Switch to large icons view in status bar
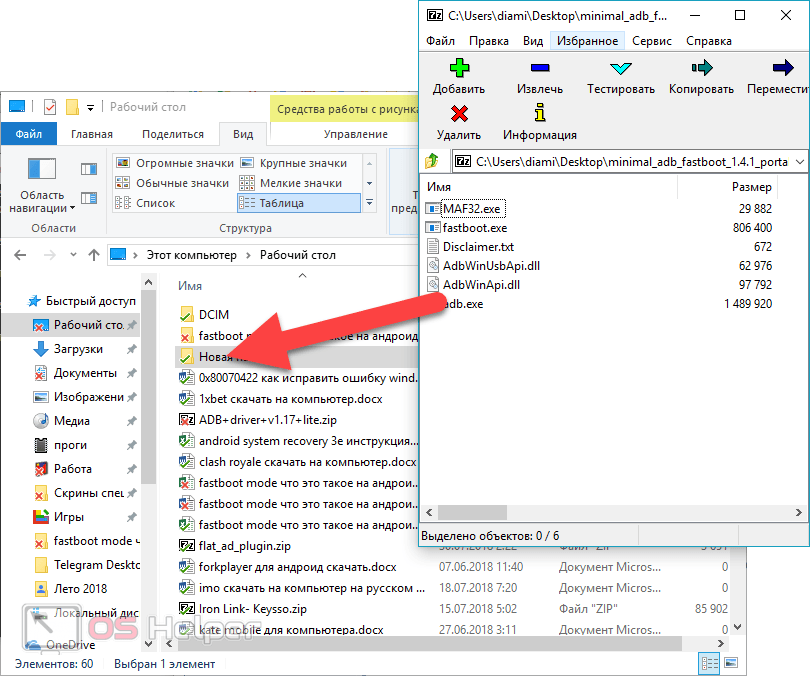810x676 pixels. pos(730,663)
